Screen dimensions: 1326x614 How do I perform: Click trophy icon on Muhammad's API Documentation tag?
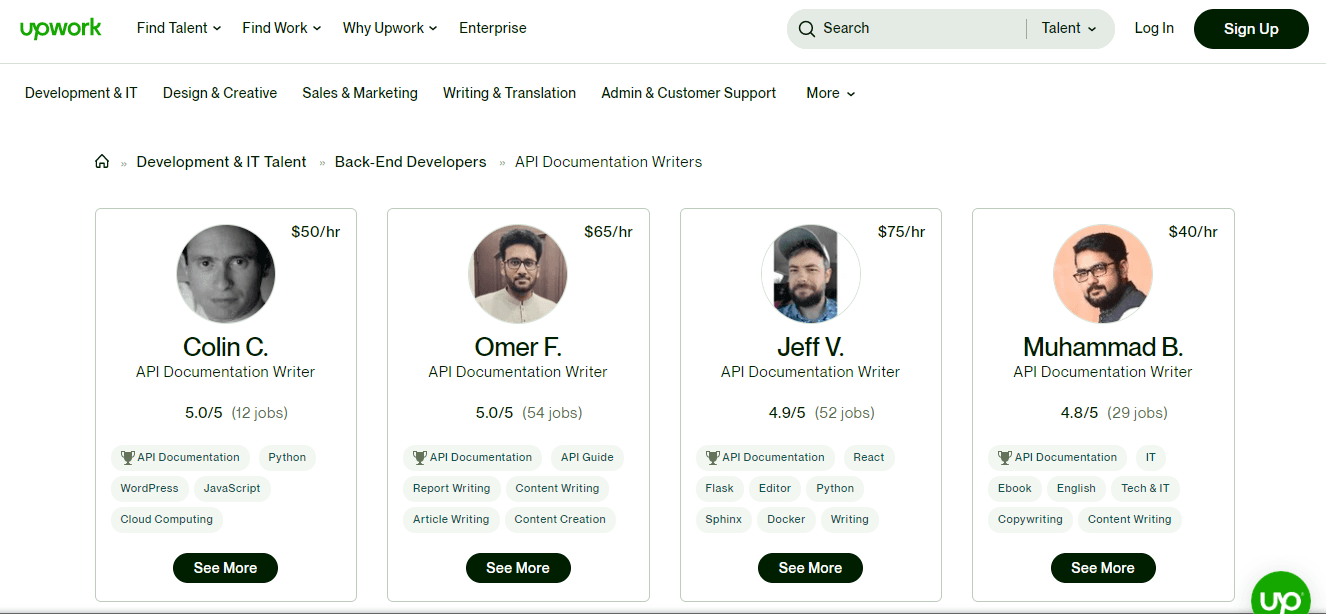click(1005, 458)
